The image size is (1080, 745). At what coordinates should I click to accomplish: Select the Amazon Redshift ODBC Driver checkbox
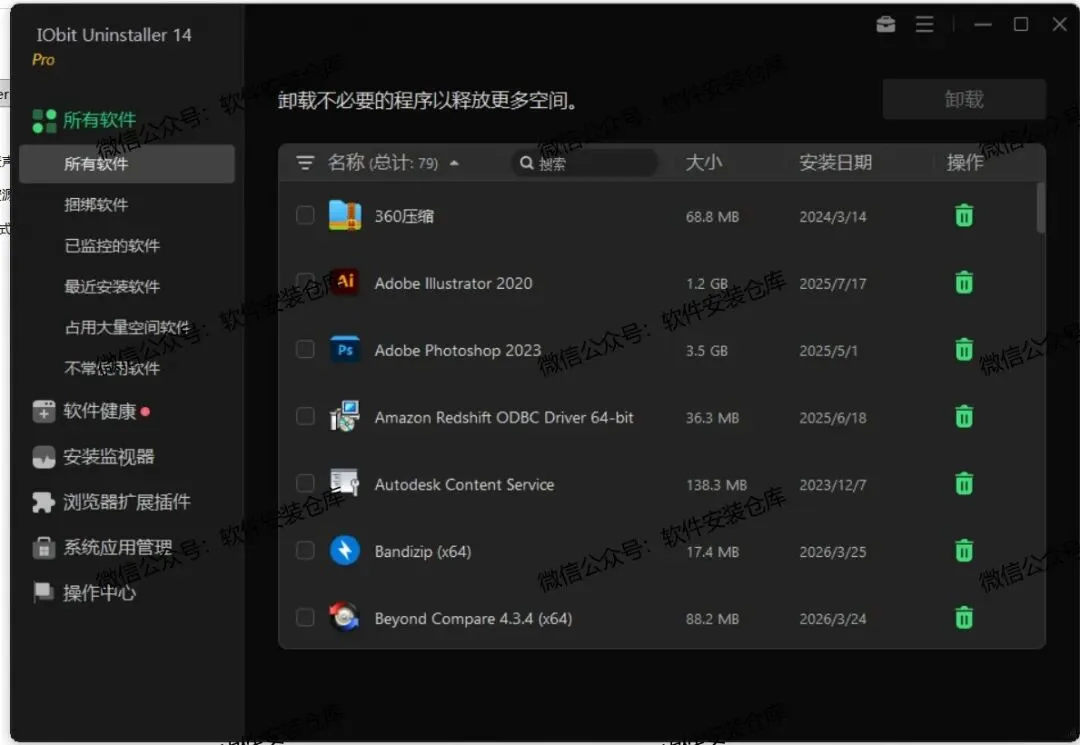click(305, 417)
